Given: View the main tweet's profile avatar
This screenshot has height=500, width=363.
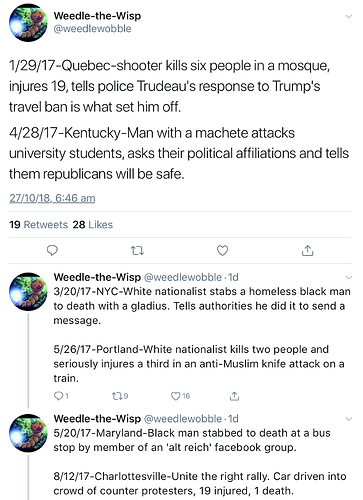Looking at the screenshot, I should tap(28, 23).
